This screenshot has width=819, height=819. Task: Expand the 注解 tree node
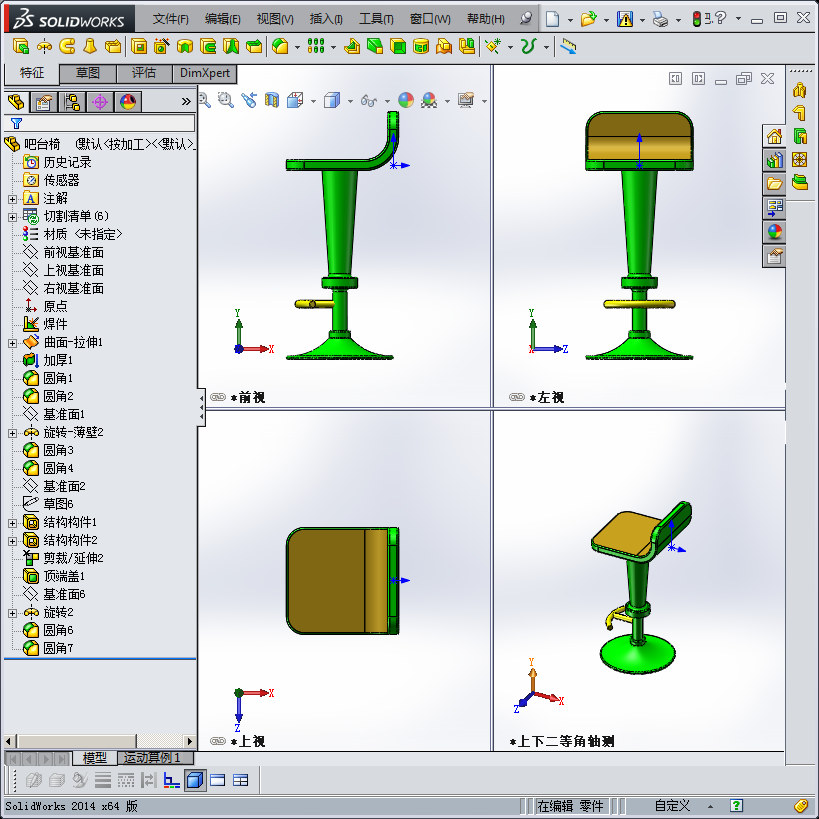[x=13, y=199]
